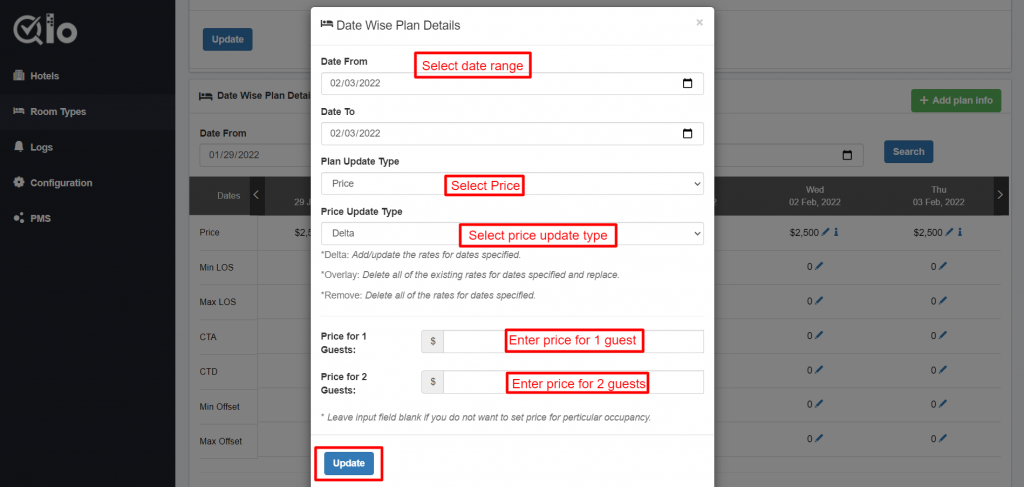Open Plan Update Type dropdown

(x=512, y=183)
